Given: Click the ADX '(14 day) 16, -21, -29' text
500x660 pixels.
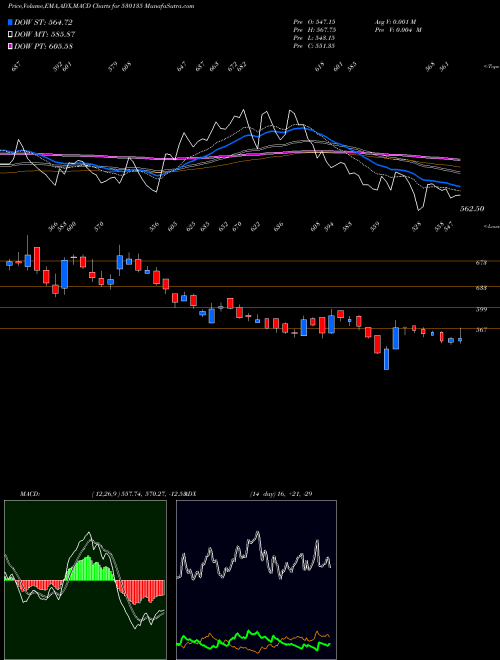Looking at the screenshot, I should point(281,494).
